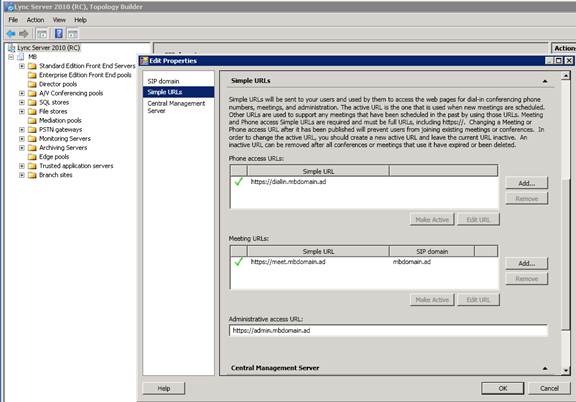Click Remove button for Meeting URLs
This screenshot has width=576, height=402.
coord(526,279)
